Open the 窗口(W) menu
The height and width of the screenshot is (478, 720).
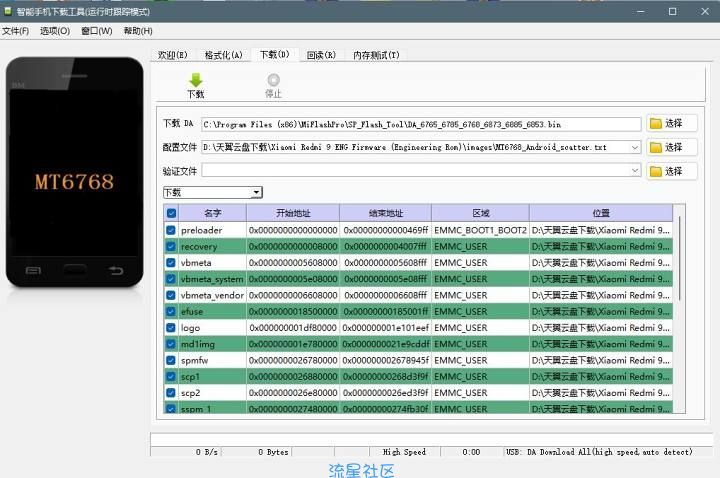click(96, 31)
